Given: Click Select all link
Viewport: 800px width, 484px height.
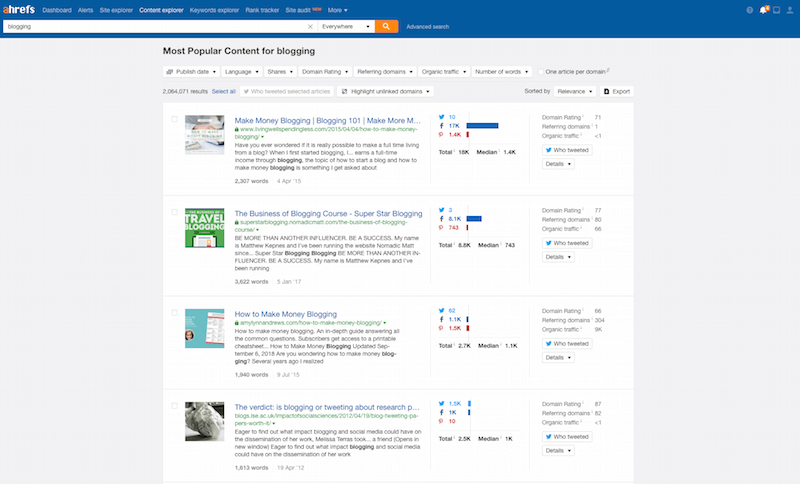Looking at the screenshot, I should click(x=223, y=91).
